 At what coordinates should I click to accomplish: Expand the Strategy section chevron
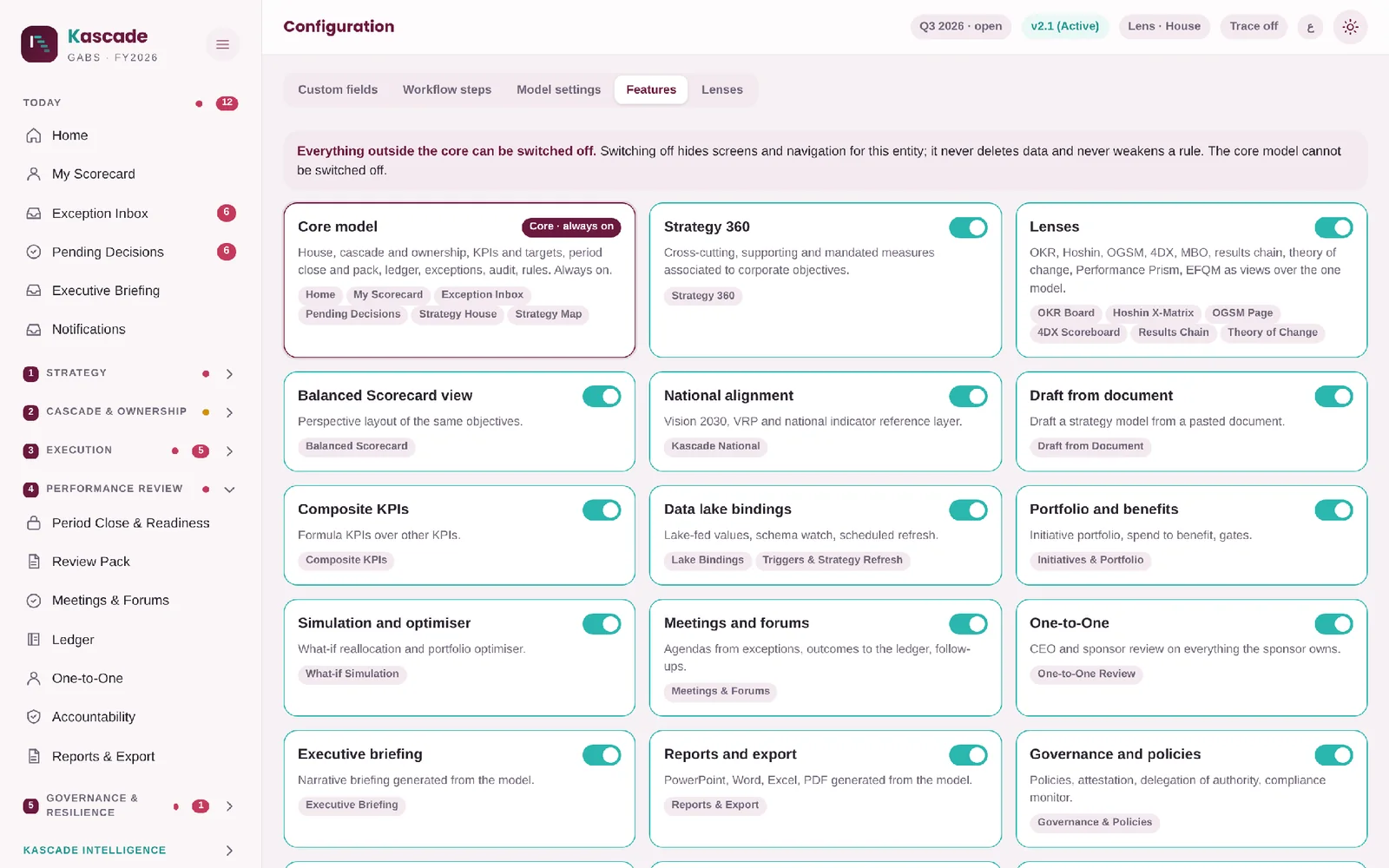pos(229,374)
